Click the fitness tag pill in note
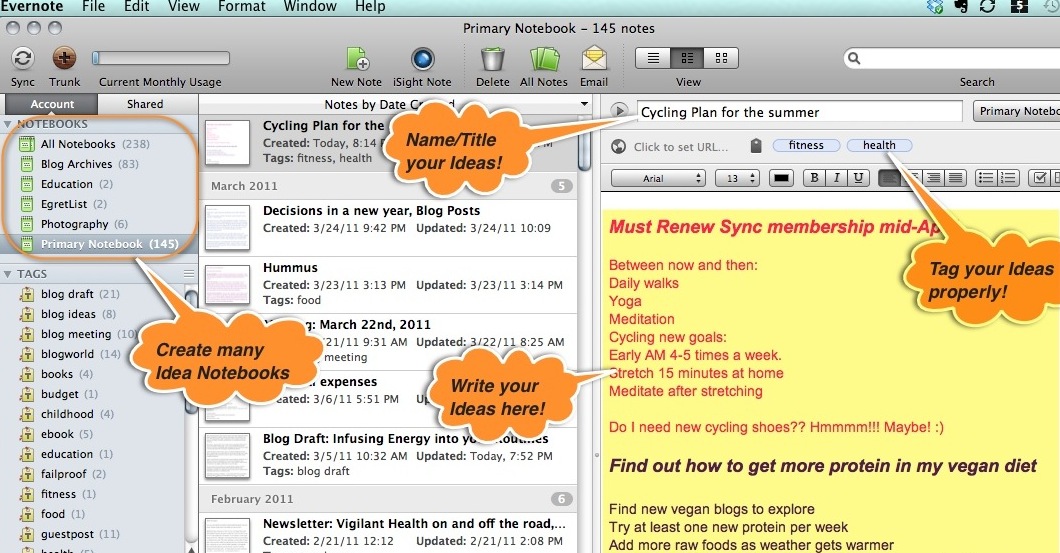The height and width of the screenshot is (553, 1060). 806,145
